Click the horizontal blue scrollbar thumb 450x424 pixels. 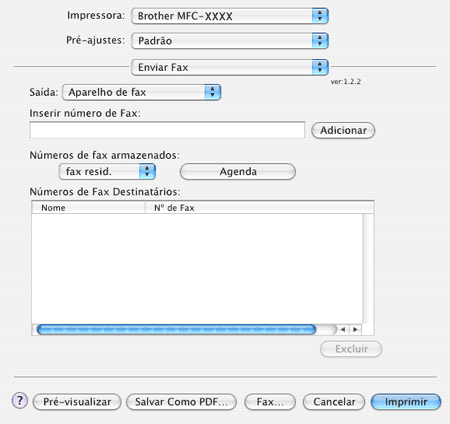point(176,329)
